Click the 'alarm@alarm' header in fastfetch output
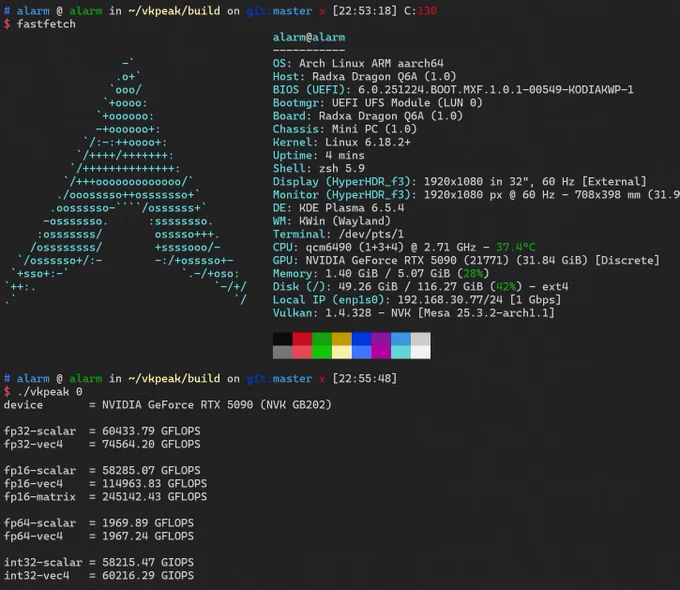 click(x=309, y=37)
